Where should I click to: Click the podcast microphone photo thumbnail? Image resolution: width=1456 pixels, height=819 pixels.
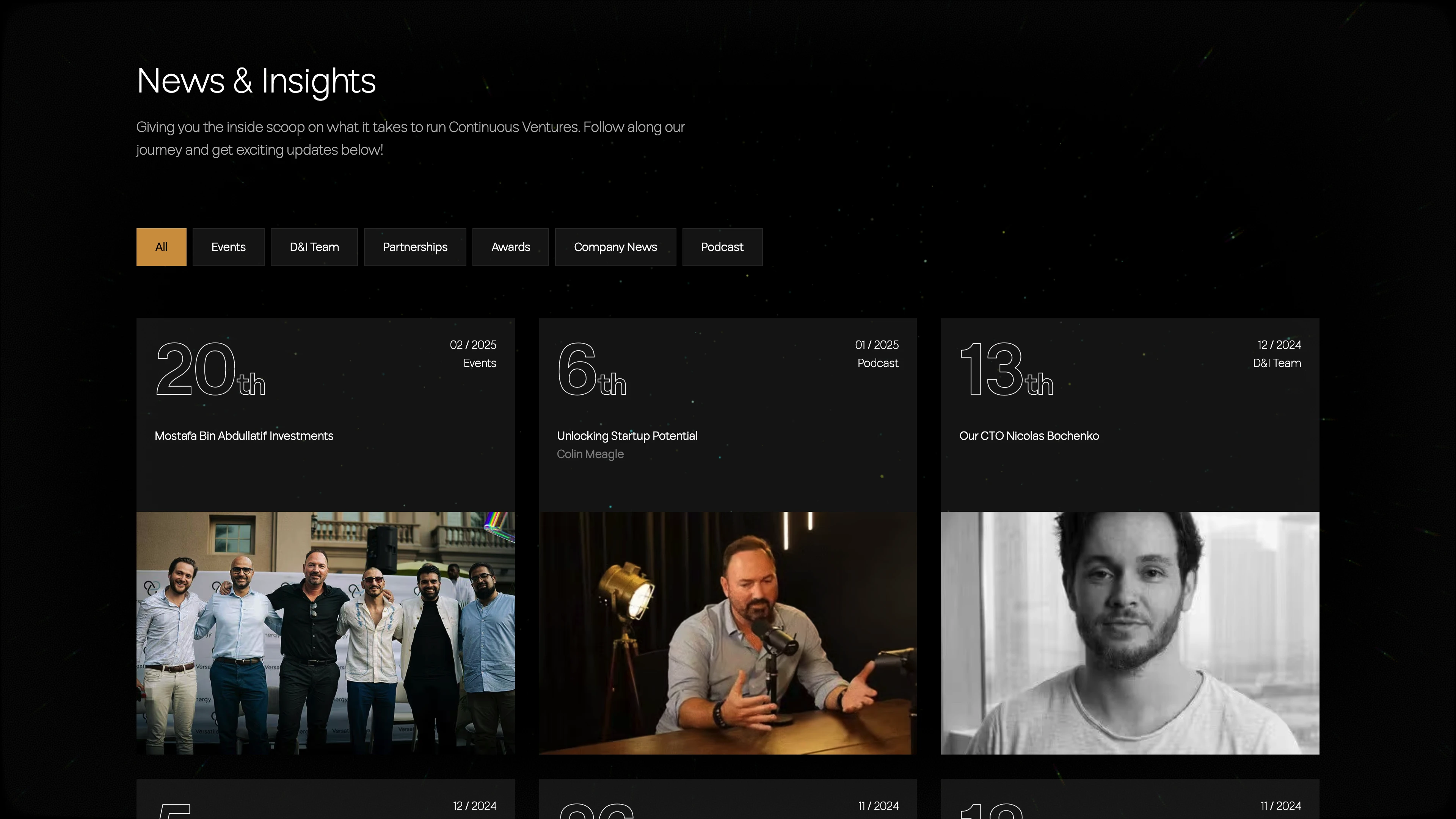pos(728,633)
